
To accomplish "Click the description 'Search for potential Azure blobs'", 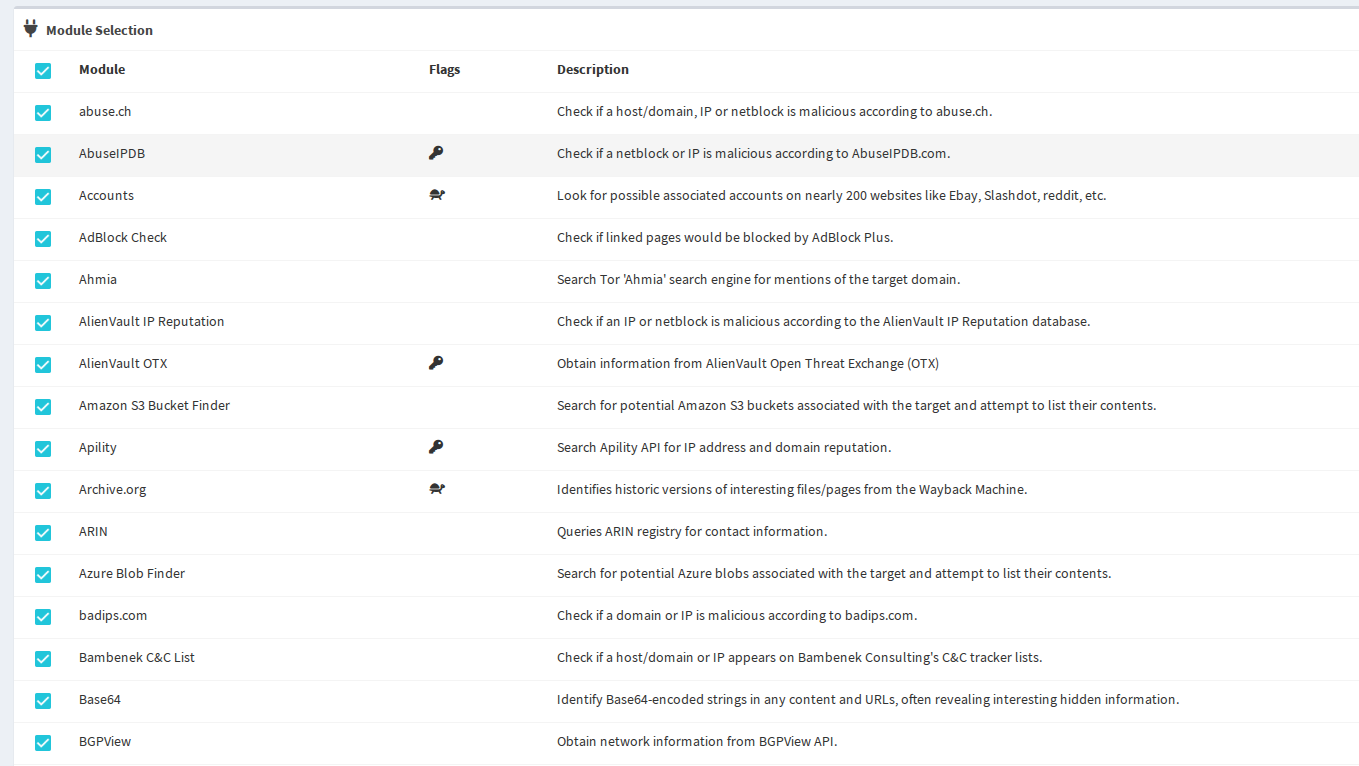I will click(x=834, y=573).
